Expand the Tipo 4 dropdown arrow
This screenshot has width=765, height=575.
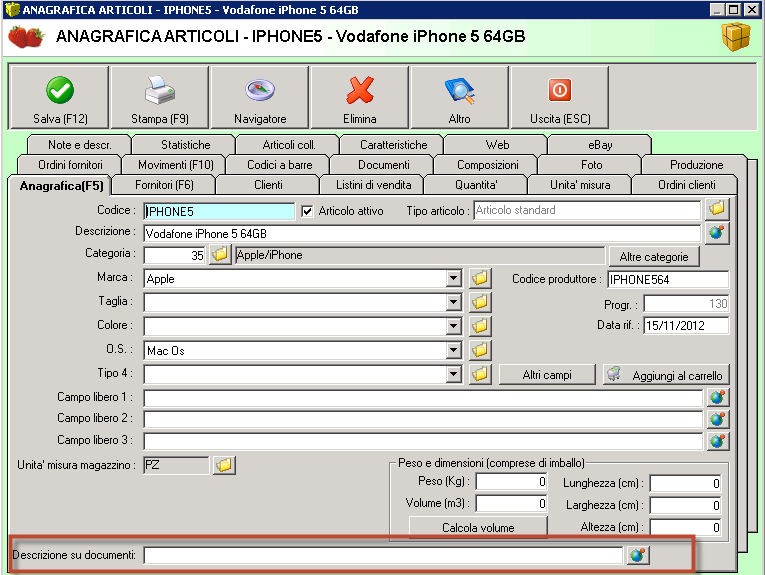click(x=453, y=374)
